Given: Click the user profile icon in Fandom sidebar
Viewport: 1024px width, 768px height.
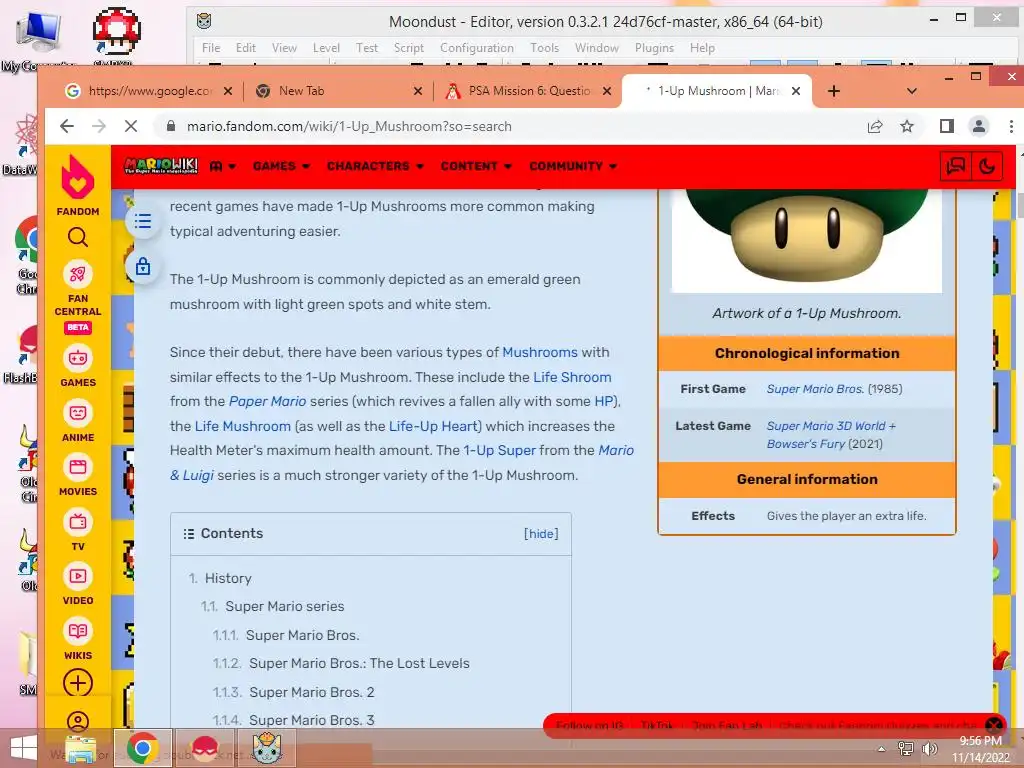Looking at the screenshot, I should tap(78, 721).
